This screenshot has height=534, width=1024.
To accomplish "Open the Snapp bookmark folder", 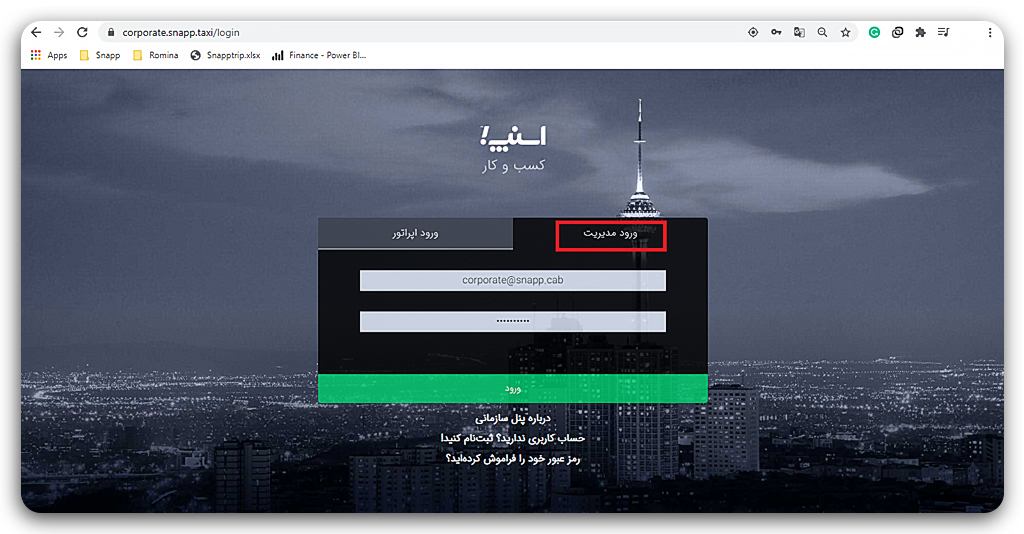I will pos(100,55).
